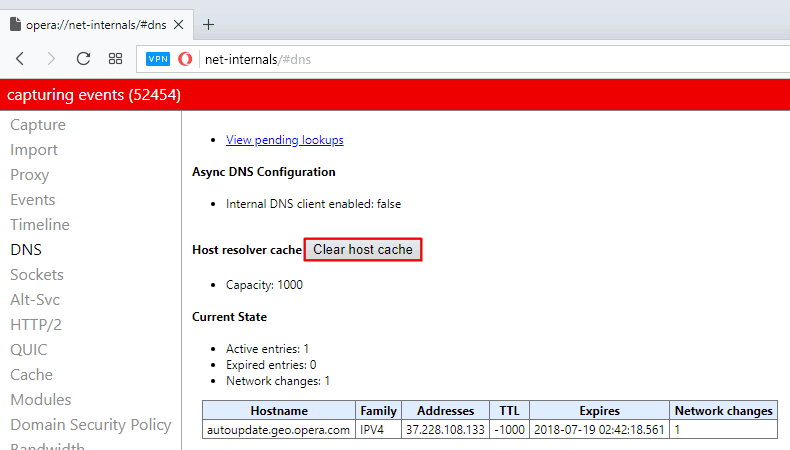Click the Expires column header

(x=600, y=411)
